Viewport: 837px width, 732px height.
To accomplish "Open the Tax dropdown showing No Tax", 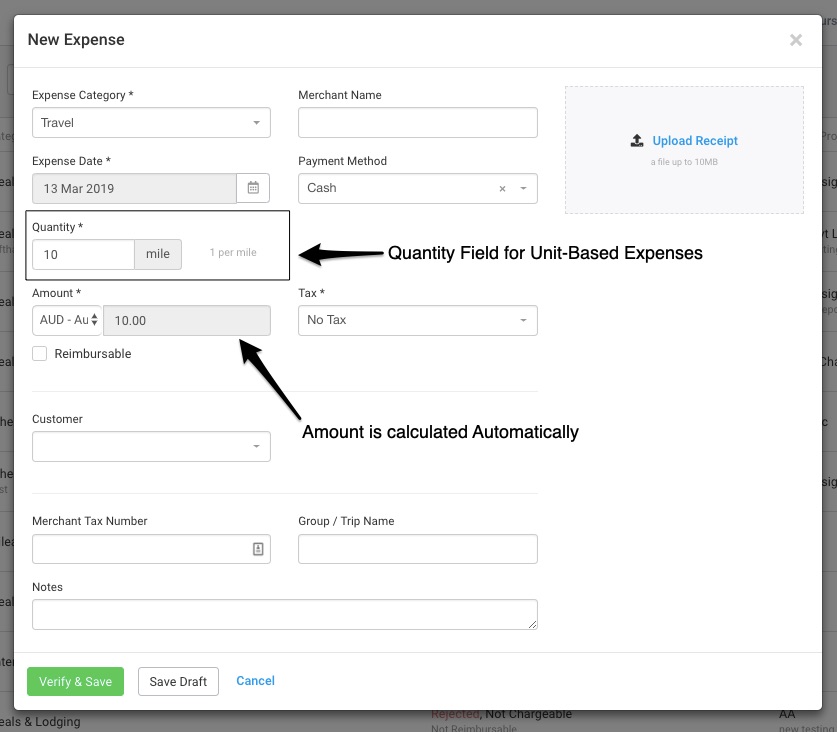I will (417, 320).
